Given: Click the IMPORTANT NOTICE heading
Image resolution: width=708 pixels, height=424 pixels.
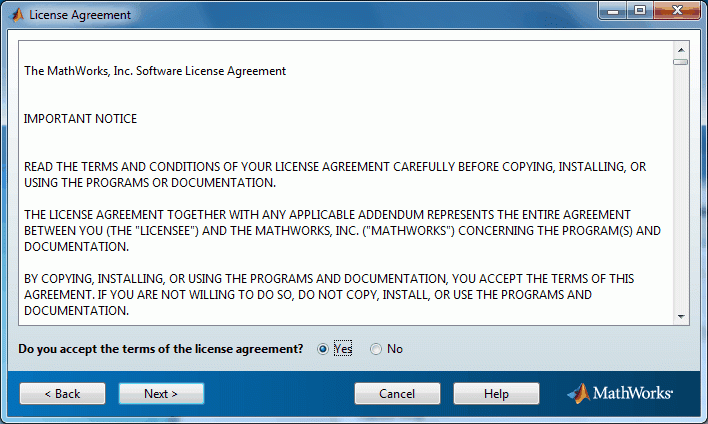Looking at the screenshot, I should (80, 119).
